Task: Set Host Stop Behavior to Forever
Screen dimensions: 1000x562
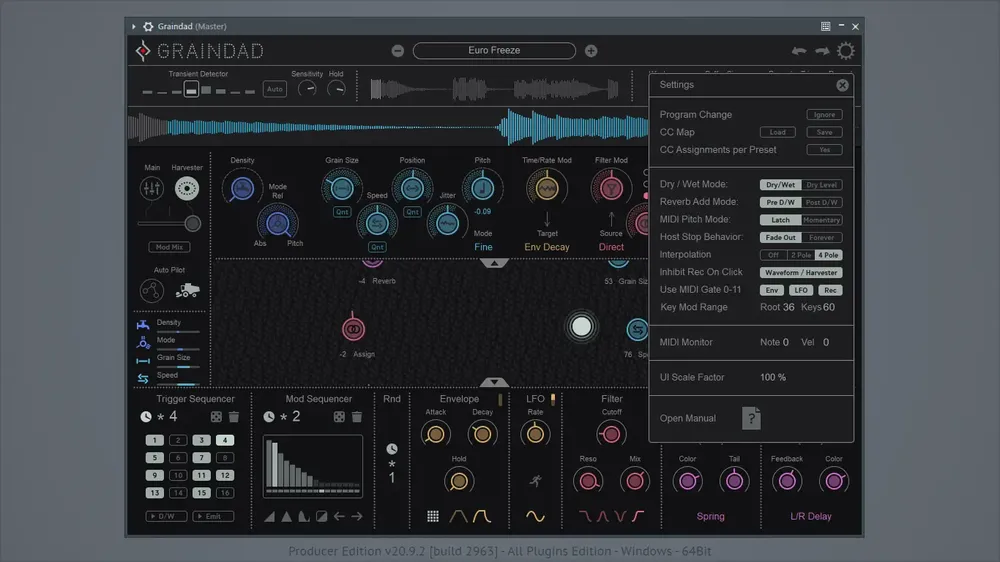Action: tap(821, 237)
